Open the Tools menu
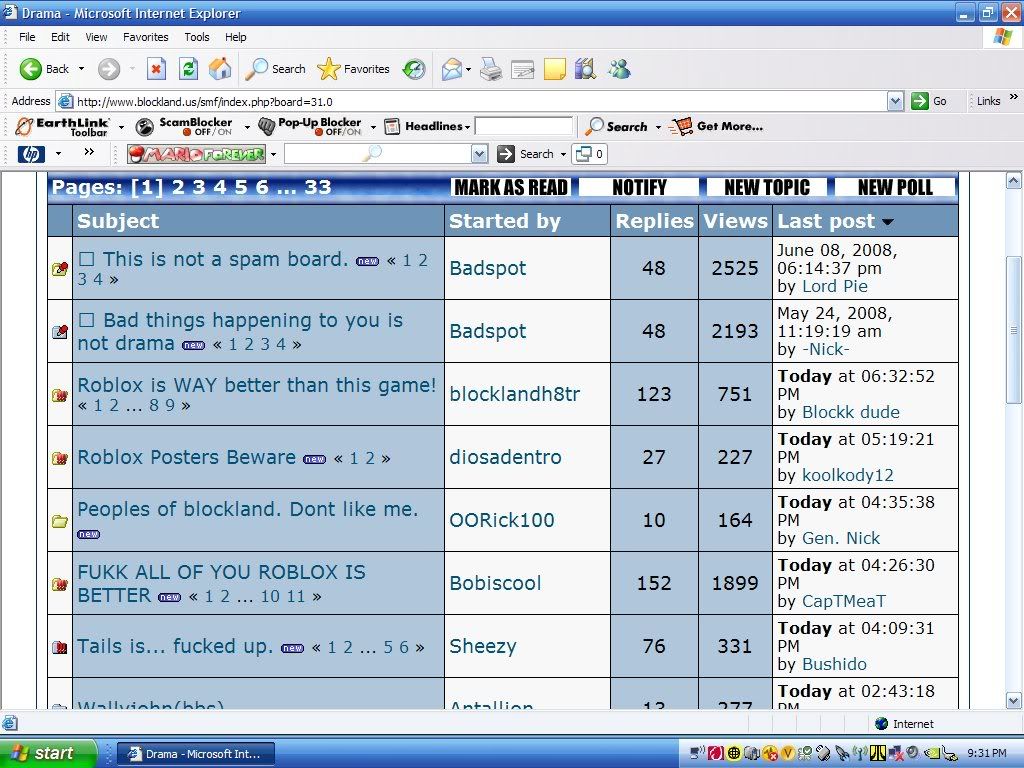Viewport: 1024px width, 768px height. pyautogui.click(x=197, y=37)
